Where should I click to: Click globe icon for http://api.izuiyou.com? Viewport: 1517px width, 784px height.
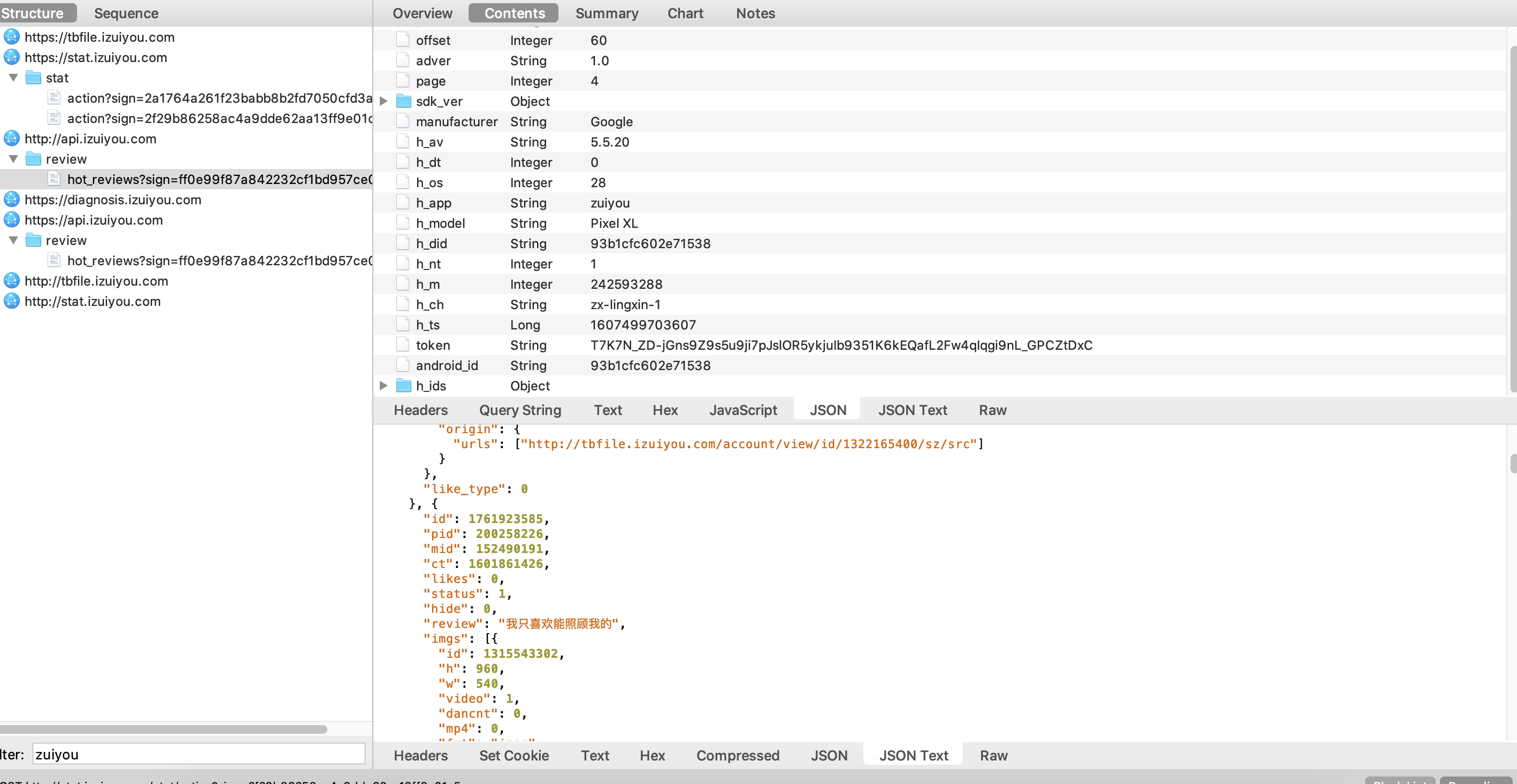click(x=12, y=139)
